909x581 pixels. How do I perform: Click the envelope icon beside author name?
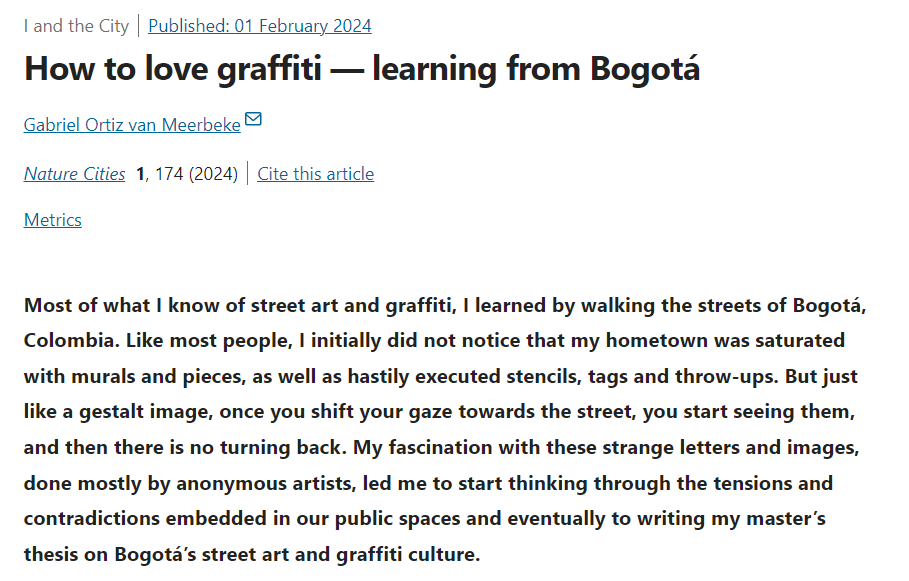coord(253,119)
